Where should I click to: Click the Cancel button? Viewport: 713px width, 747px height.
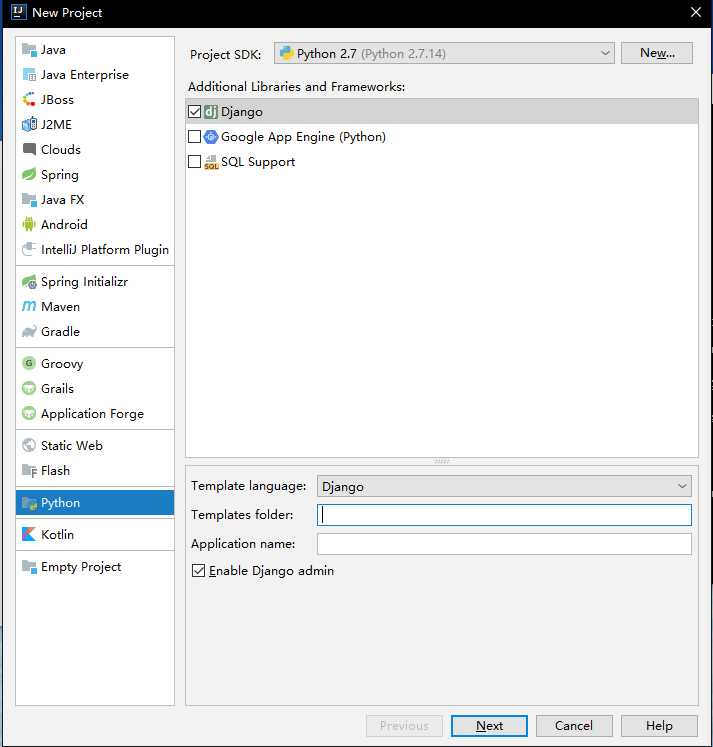[574, 726]
